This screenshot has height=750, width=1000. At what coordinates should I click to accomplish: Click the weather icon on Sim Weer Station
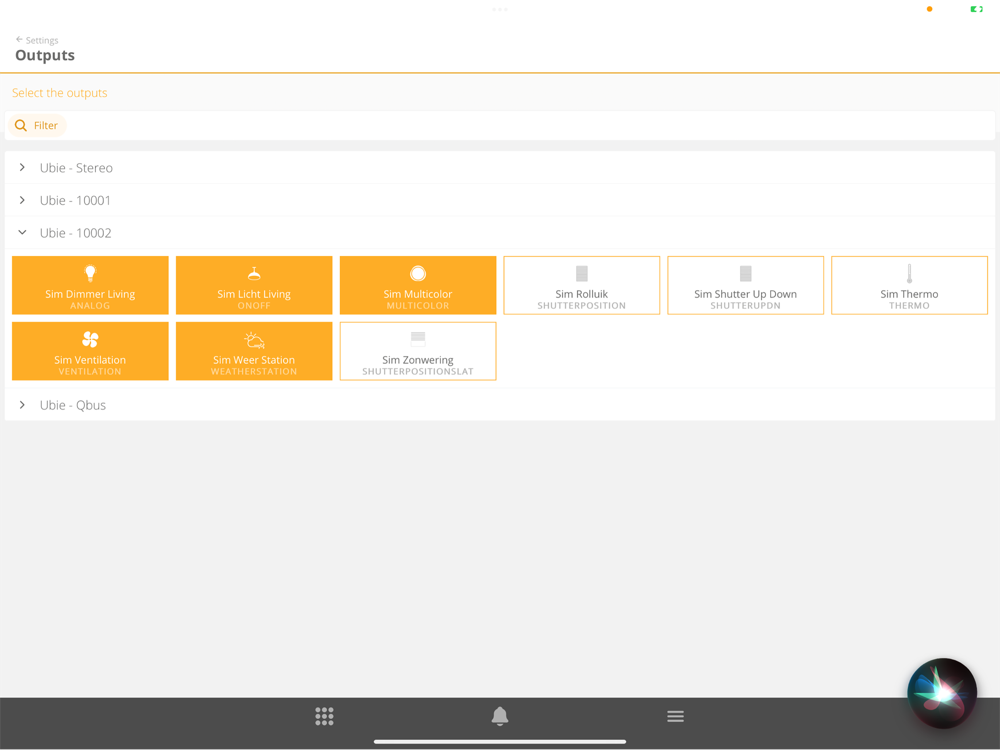pos(254,340)
